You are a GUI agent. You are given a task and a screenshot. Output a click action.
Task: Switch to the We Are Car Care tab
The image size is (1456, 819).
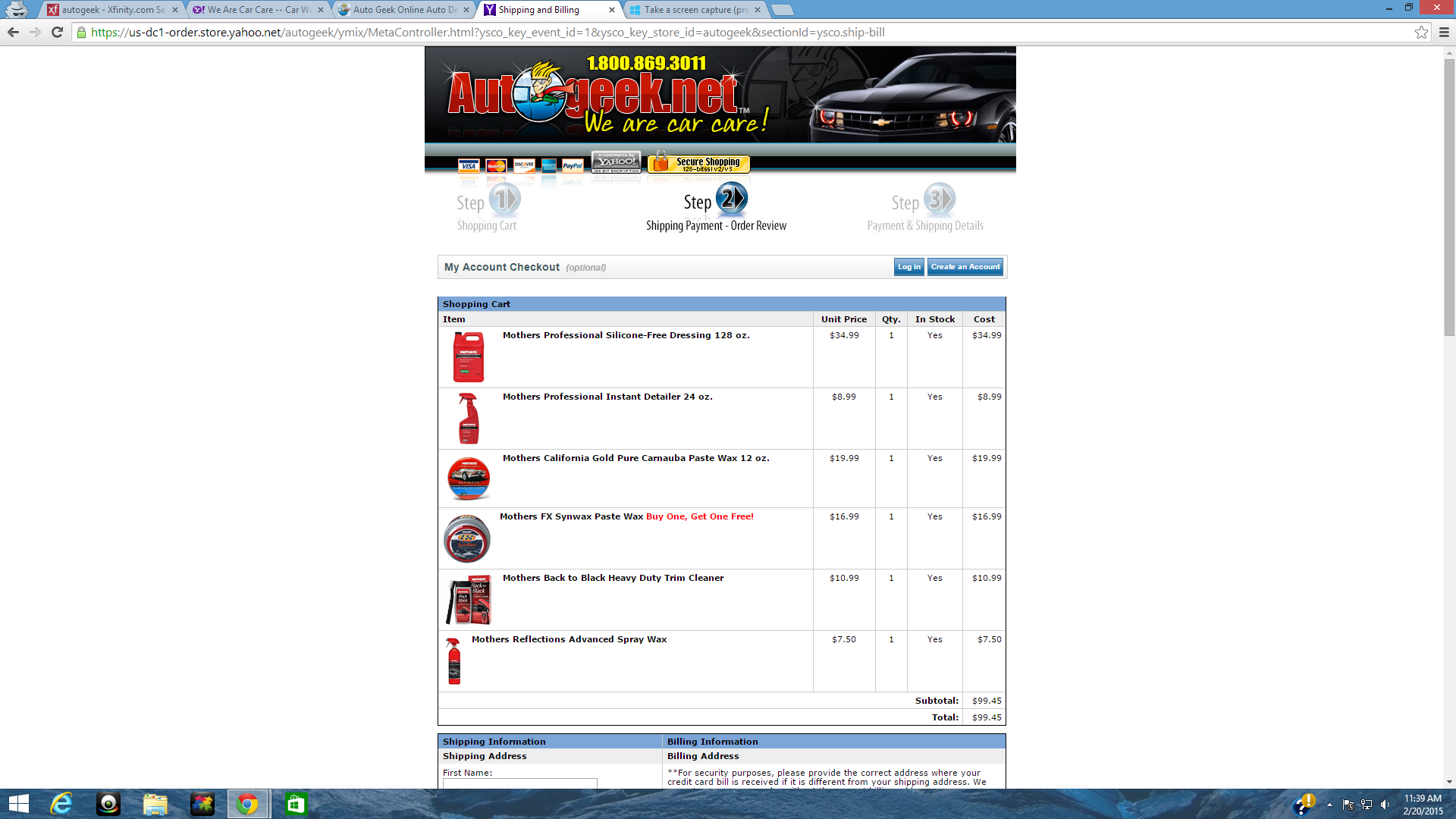pos(258,10)
